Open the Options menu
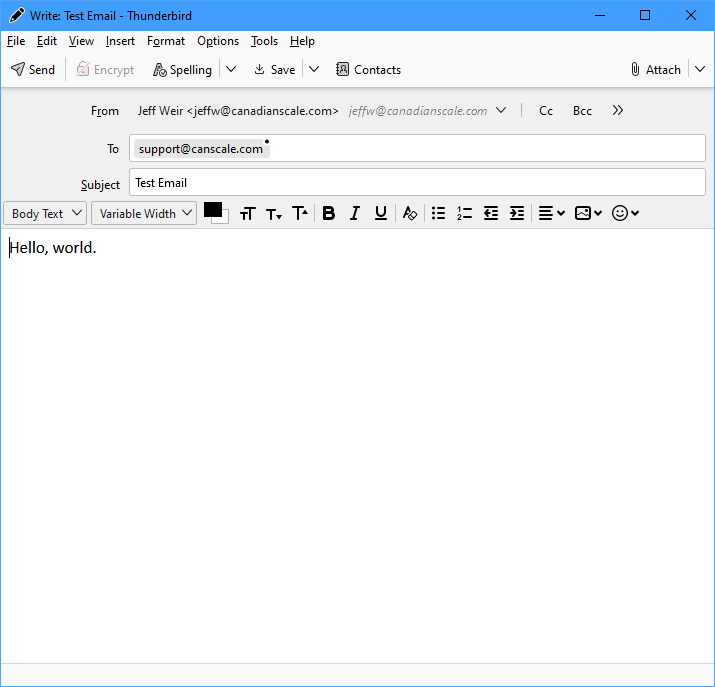This screenshot has width=715, height=687. pyautogui.click(x=217, y=41)
